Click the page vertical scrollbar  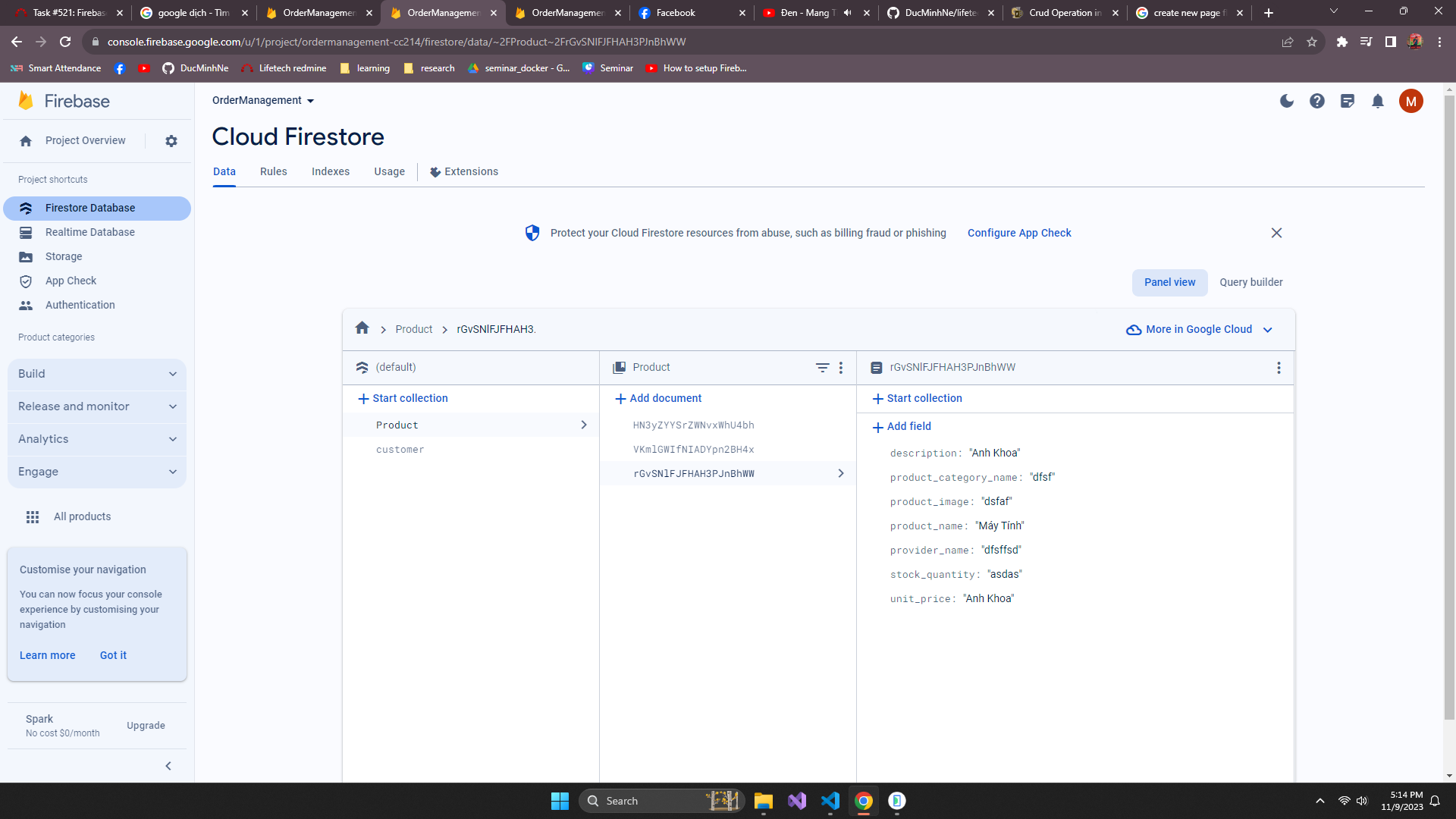click(x=1449, y=409)
